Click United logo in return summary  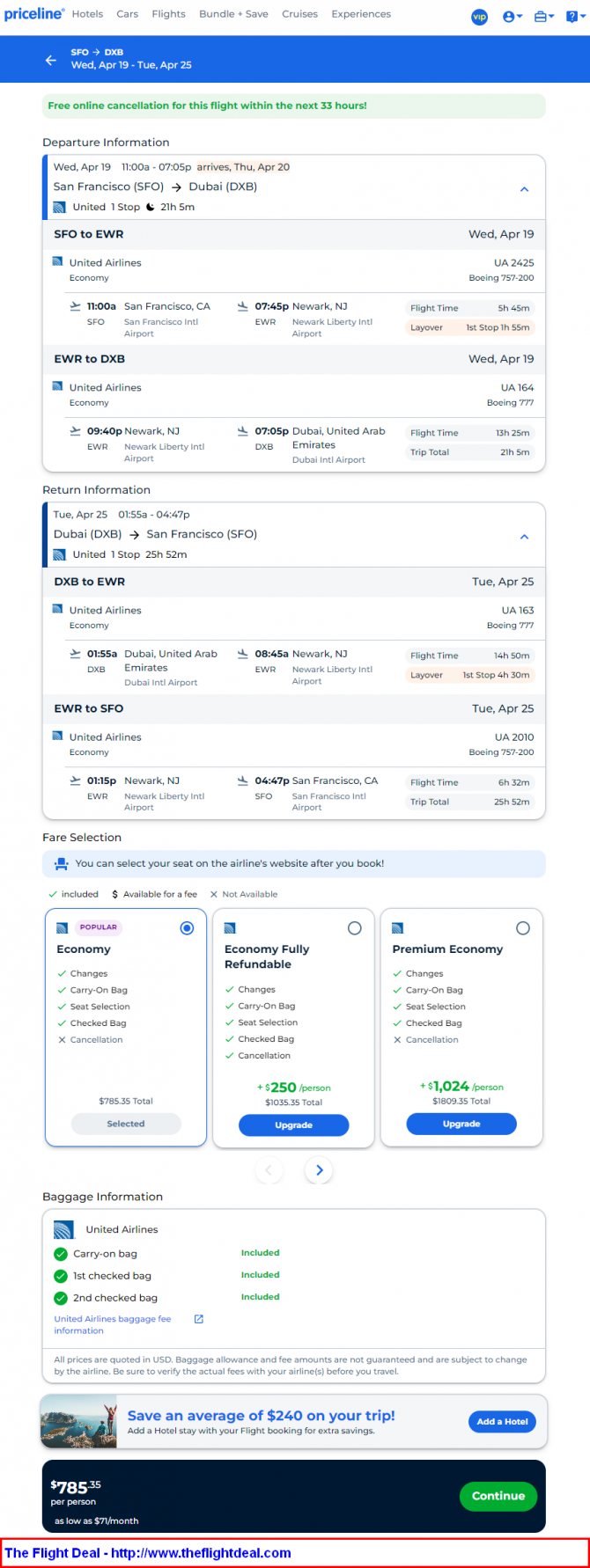tap(59, 555)
